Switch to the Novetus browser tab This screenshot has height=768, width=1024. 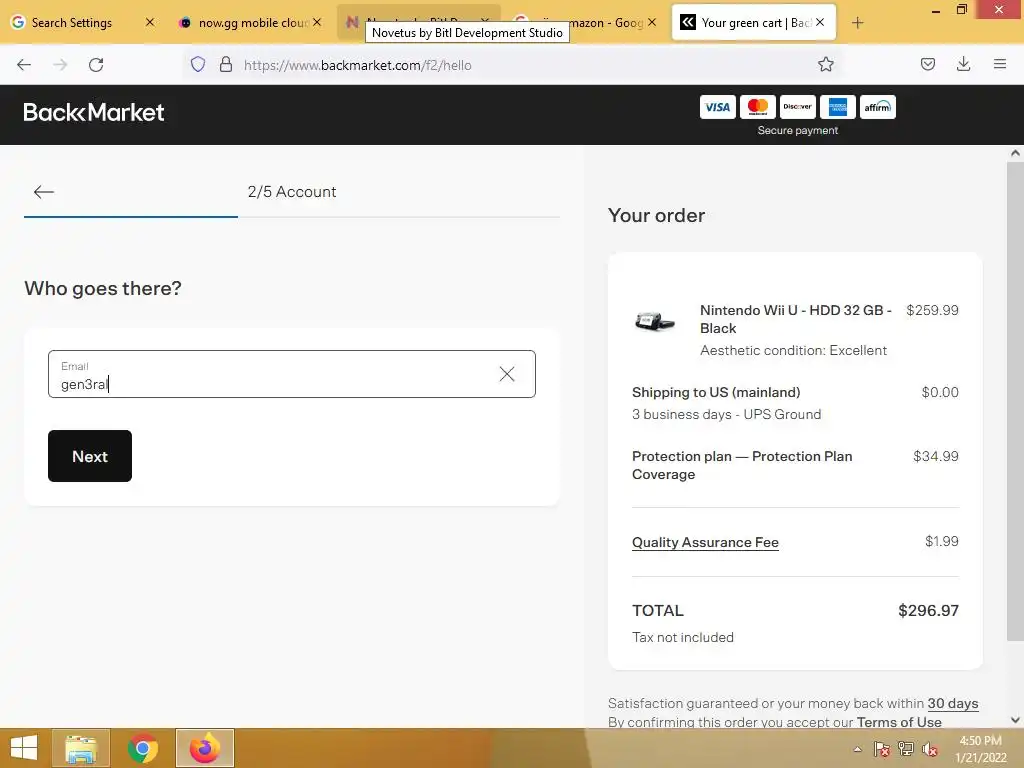[x=418, y=23]
